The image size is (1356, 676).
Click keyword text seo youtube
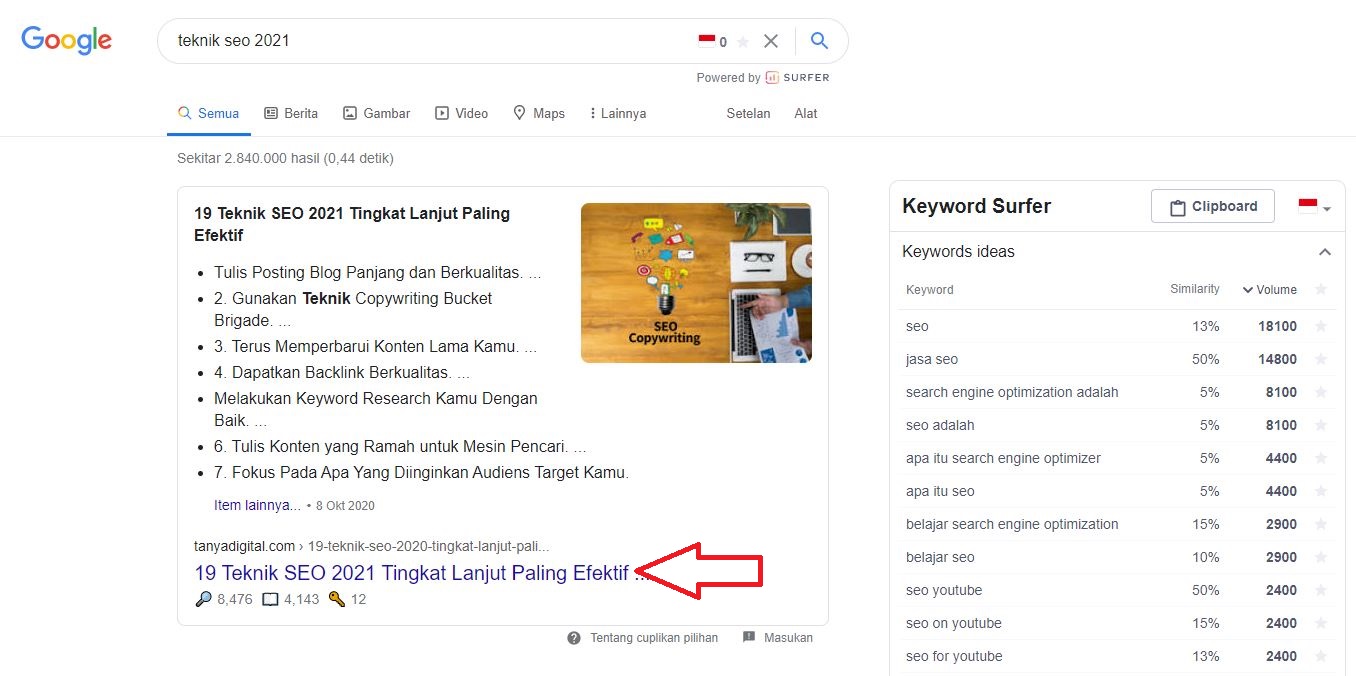click(x=944, y=590)
